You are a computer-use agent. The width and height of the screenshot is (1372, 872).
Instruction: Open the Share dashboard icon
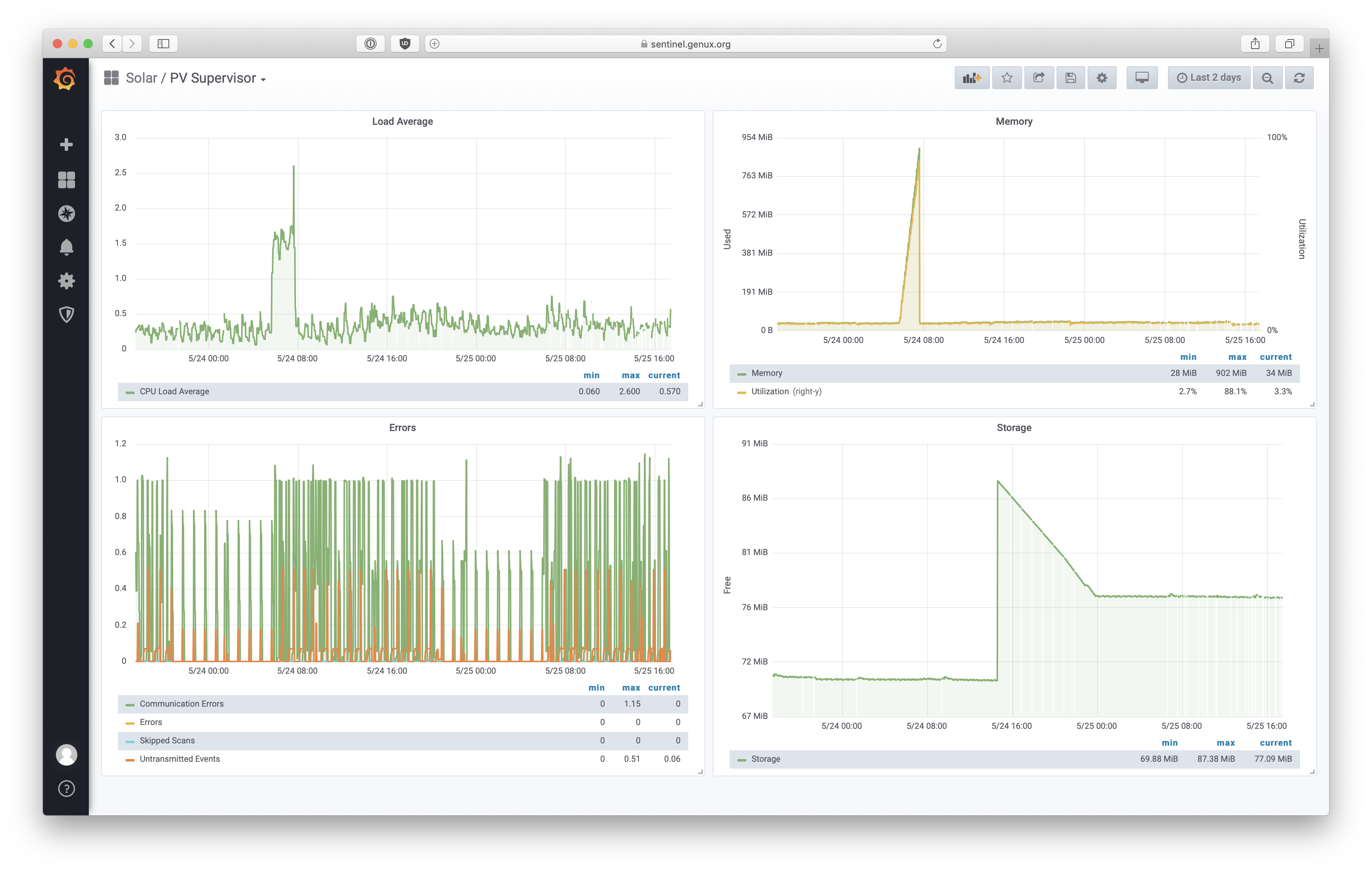click(x=1039, y=78)
